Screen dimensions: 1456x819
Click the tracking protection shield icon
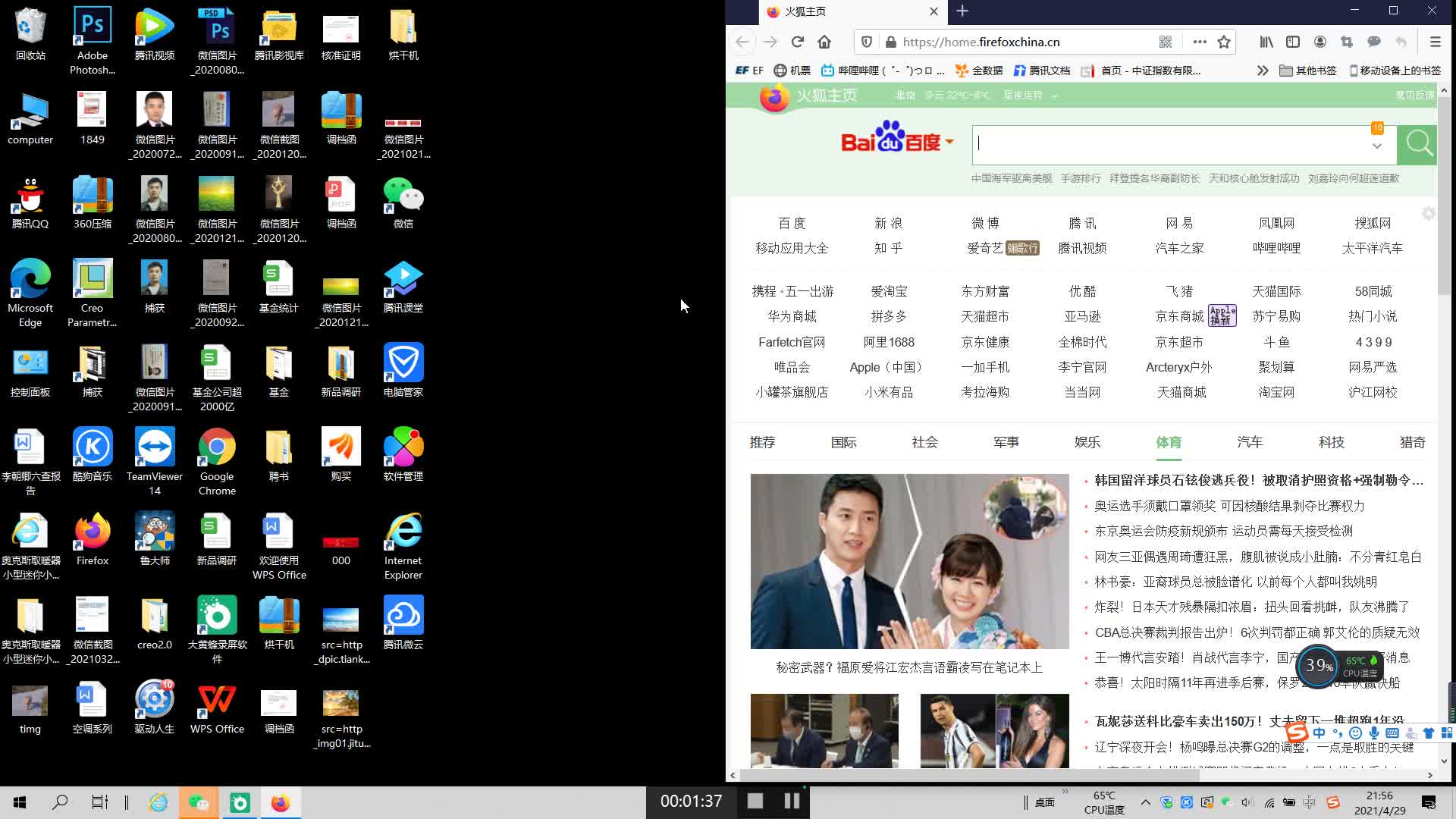(x=867, y=42)
